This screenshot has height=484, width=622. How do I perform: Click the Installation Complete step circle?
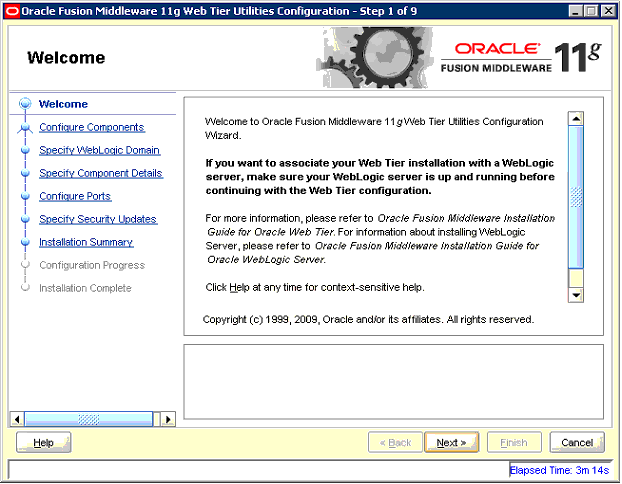(25, 287)
